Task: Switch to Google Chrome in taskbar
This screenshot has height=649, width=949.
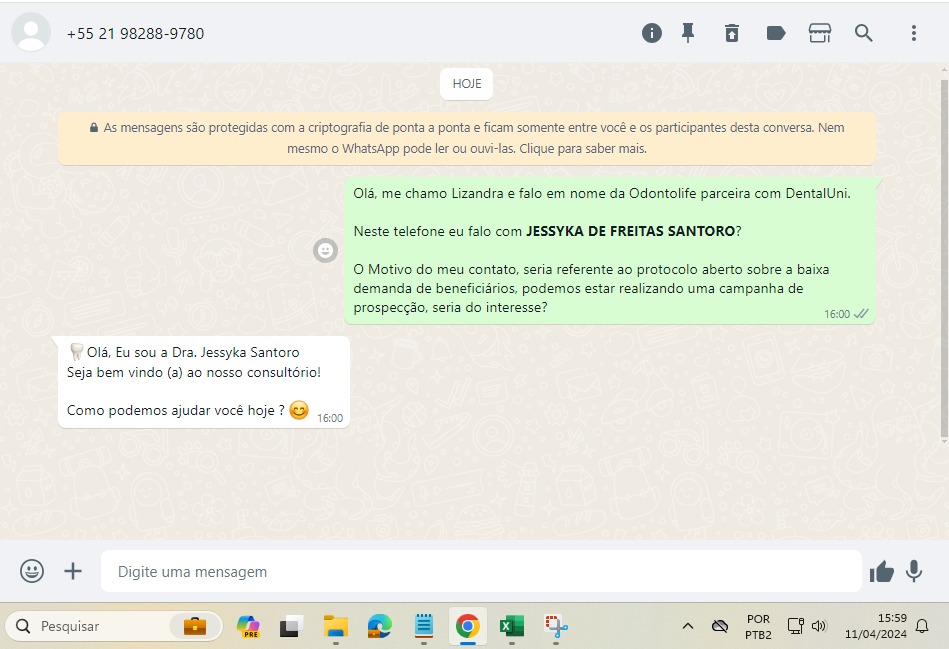Action: point(467,626)
